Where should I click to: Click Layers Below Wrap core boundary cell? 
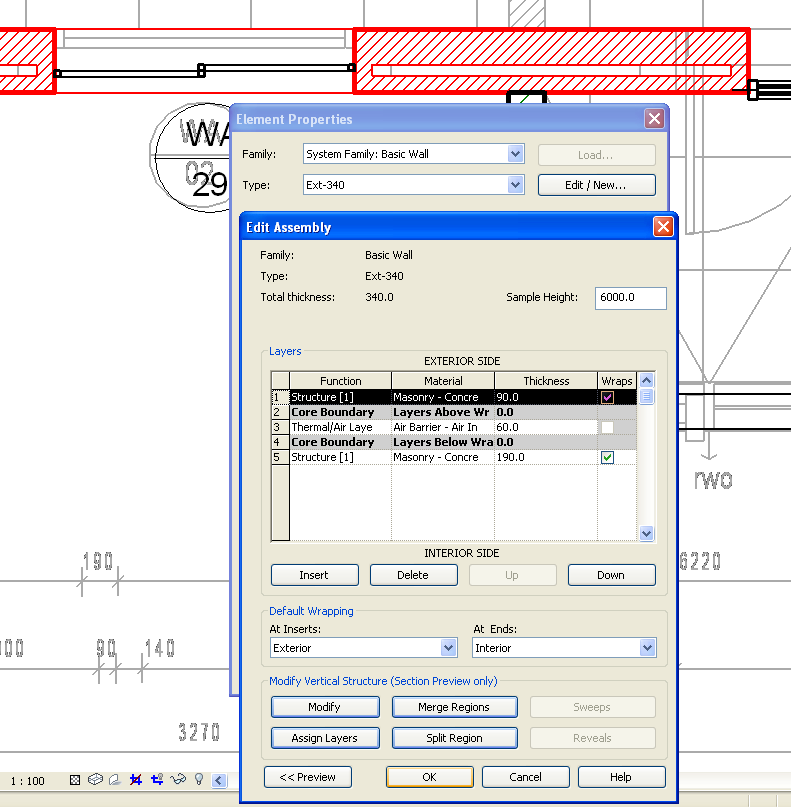443,442
